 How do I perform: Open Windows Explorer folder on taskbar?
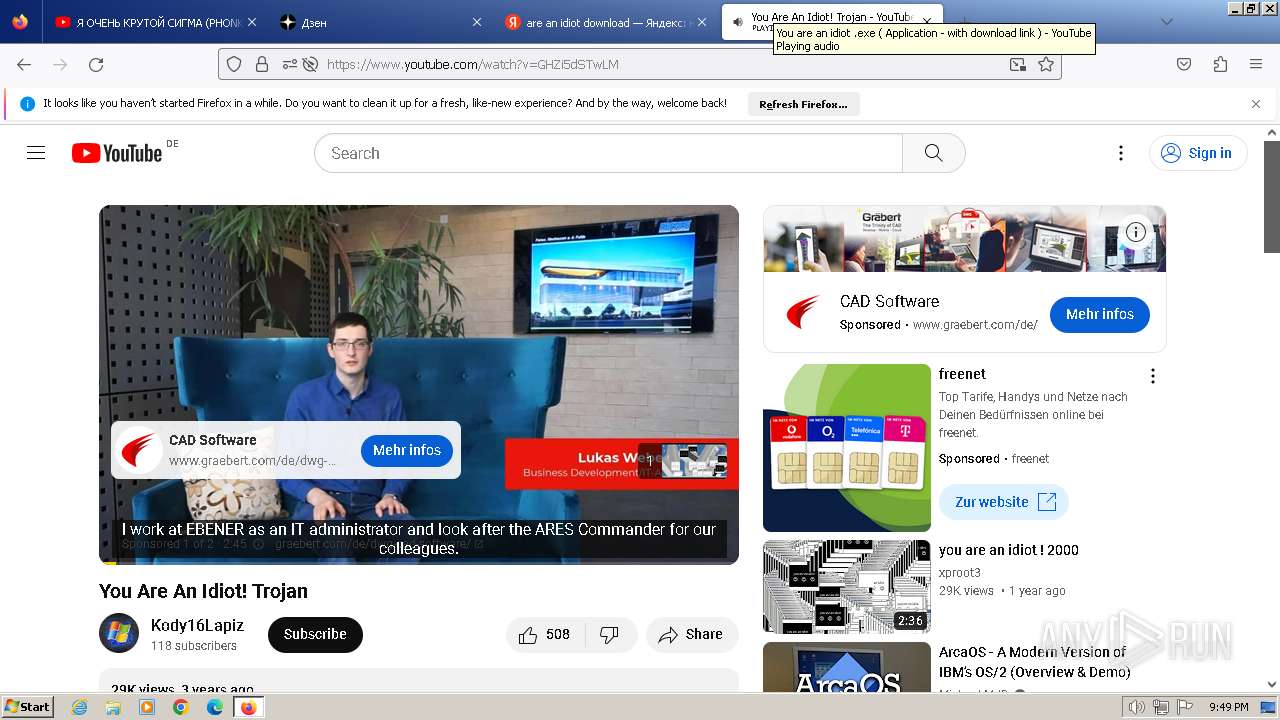[x=113, y=707]
